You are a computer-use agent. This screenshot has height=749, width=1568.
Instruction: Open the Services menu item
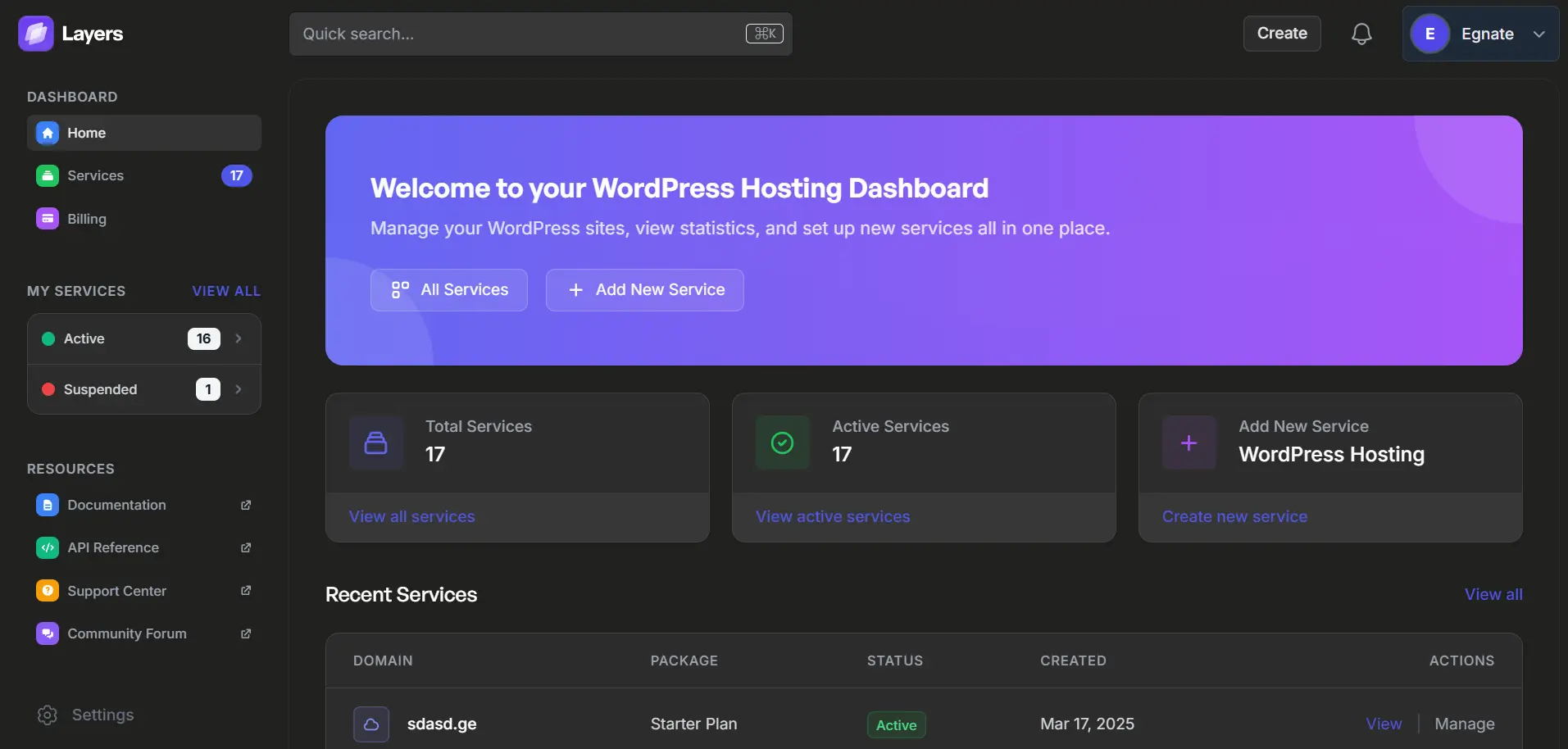(144, 175)
